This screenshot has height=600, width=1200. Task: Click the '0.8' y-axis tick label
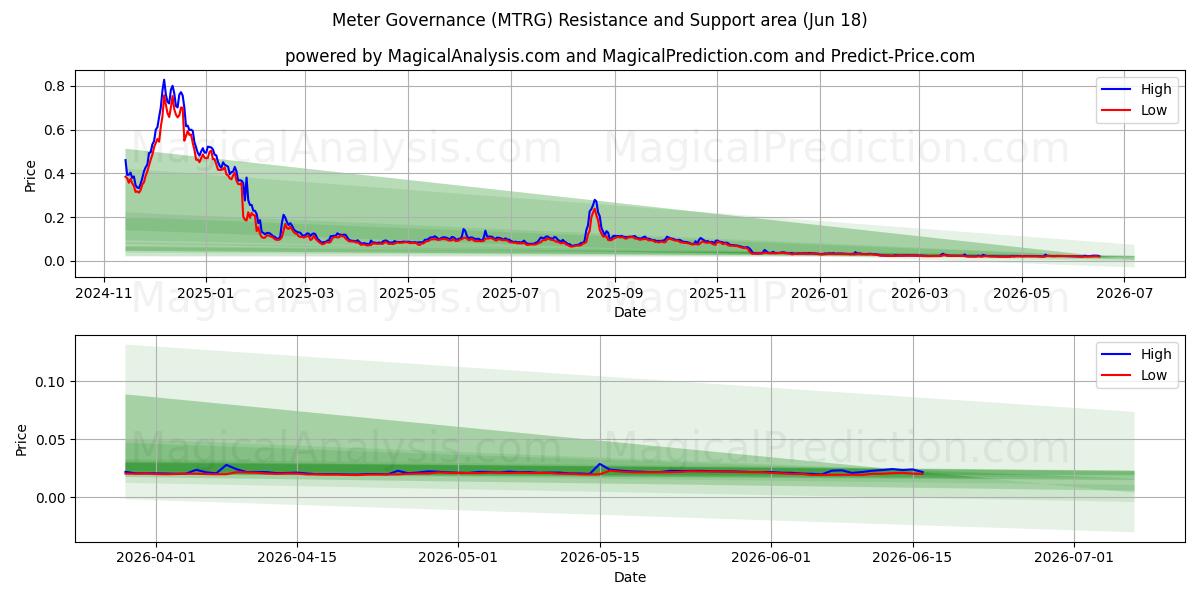[x=54, y=86]
